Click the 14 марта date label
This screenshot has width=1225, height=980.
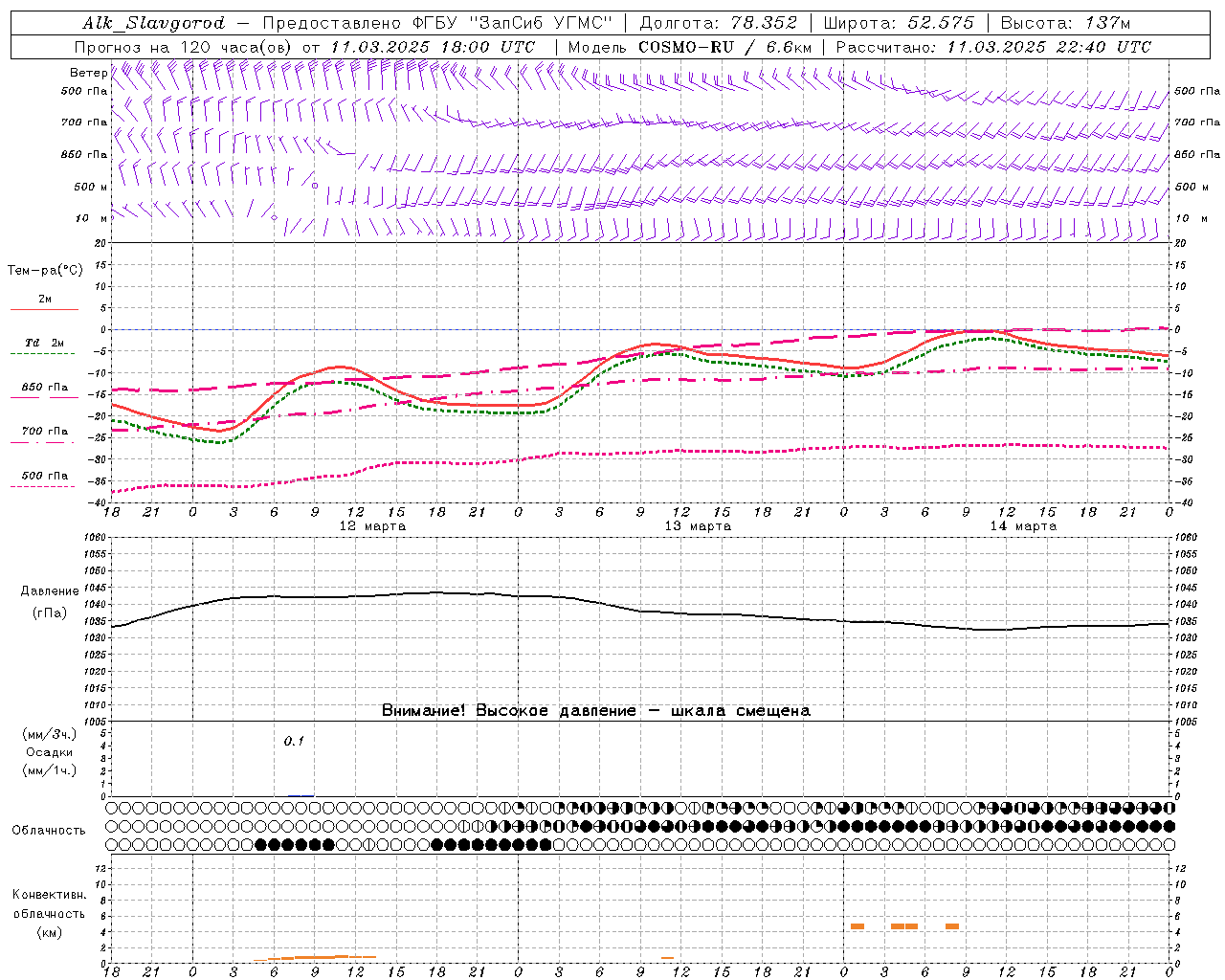[x=1023, y=526]
